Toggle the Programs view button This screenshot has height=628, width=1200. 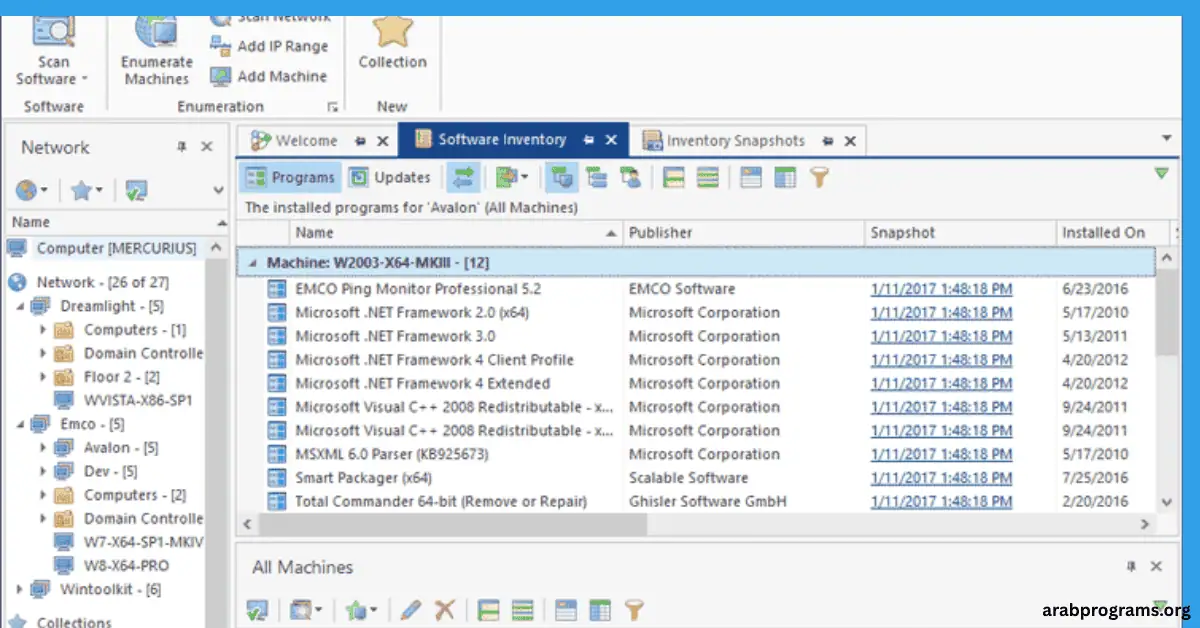(291, 178)
